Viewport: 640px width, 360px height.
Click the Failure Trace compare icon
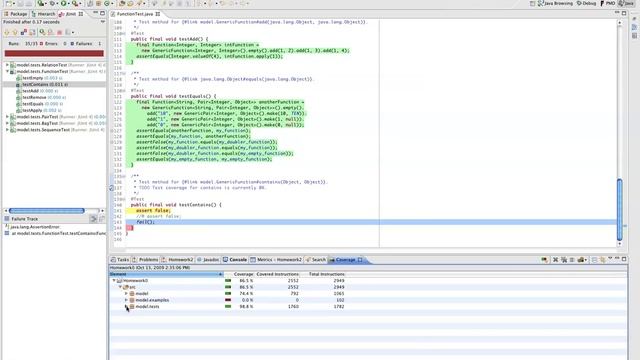(102, 219)
